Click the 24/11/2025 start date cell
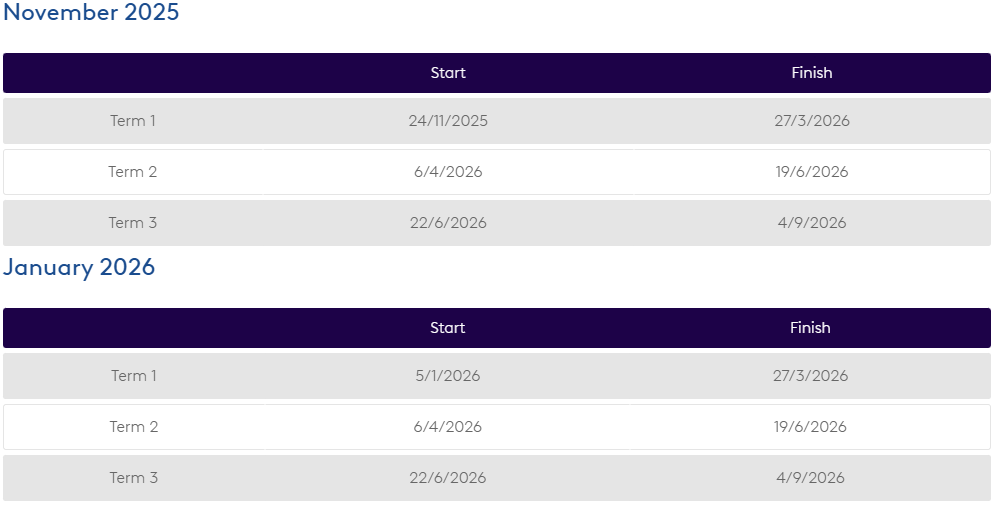The image size is (995, 506). tap(448, 121)
